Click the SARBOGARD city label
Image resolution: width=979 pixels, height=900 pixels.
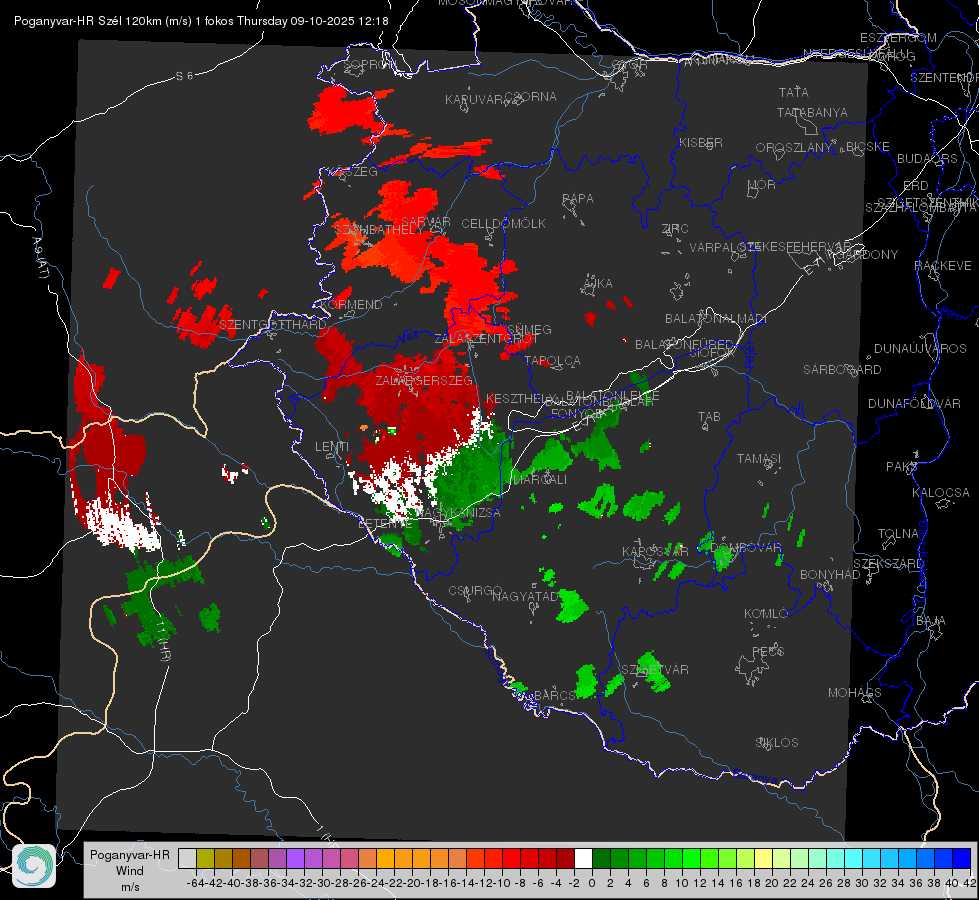pos(842,370)
